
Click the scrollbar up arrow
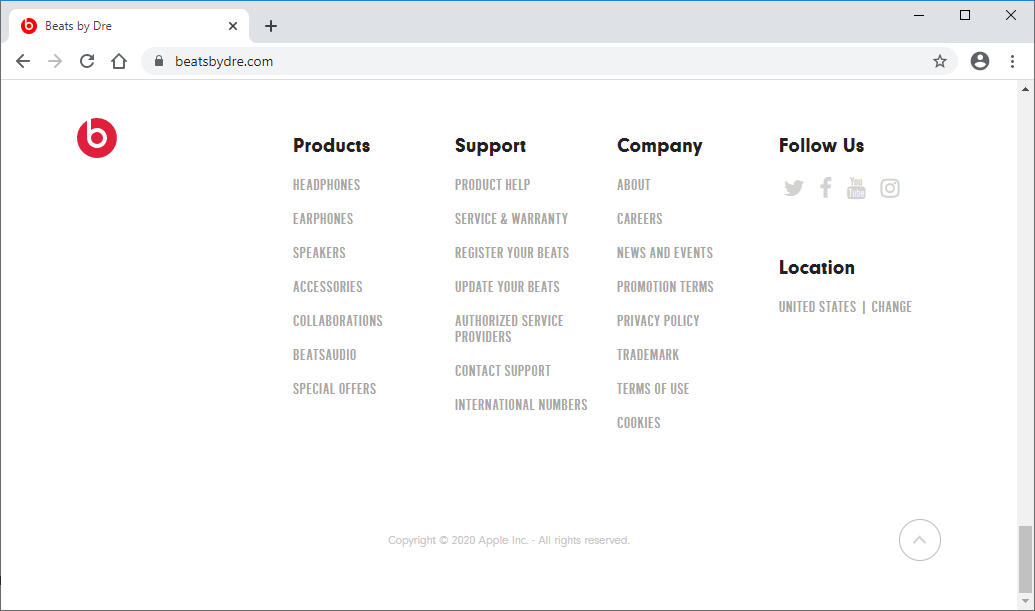1025,88
